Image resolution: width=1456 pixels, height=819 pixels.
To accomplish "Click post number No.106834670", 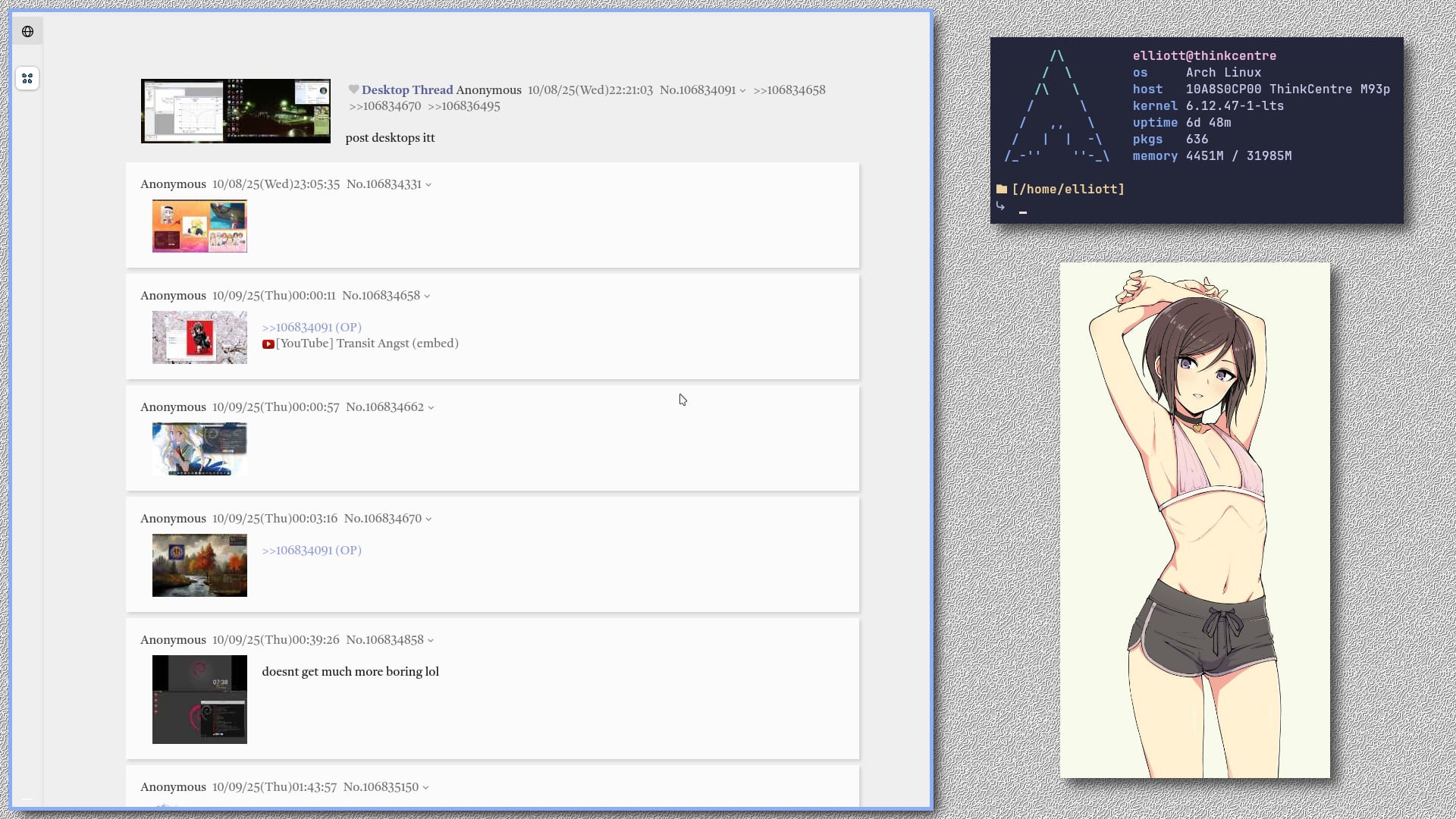I will (382, 519).
